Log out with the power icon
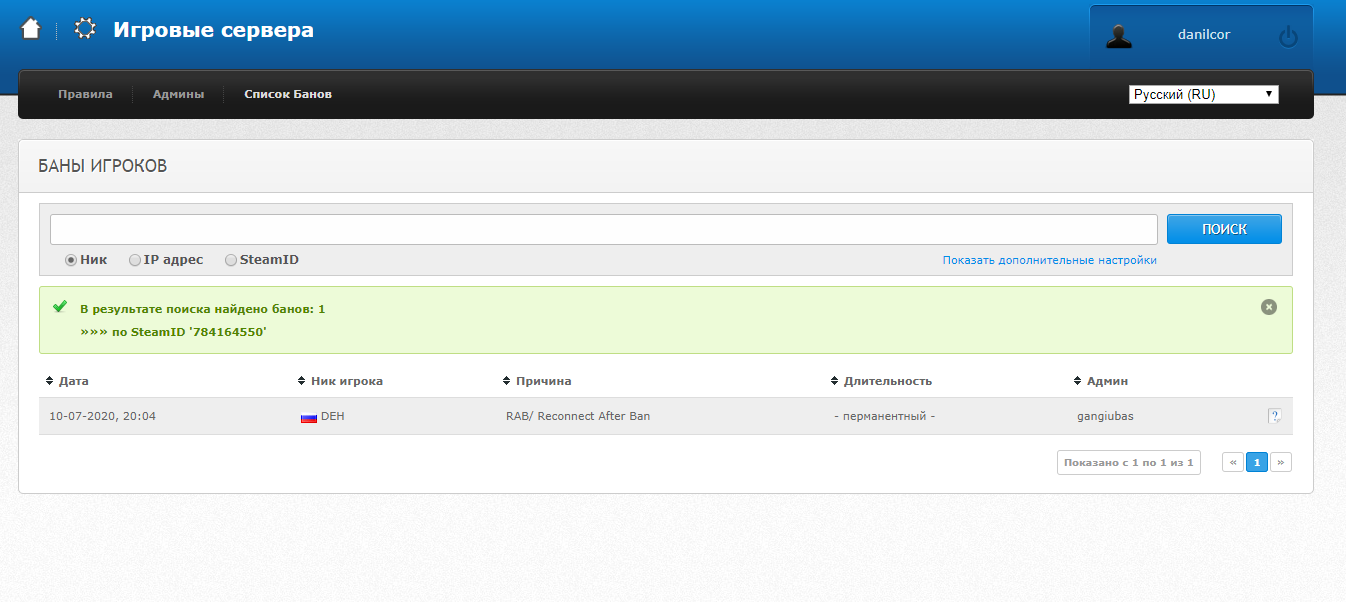This screenshot has width=1346, height=602. tap(1288, 37)
